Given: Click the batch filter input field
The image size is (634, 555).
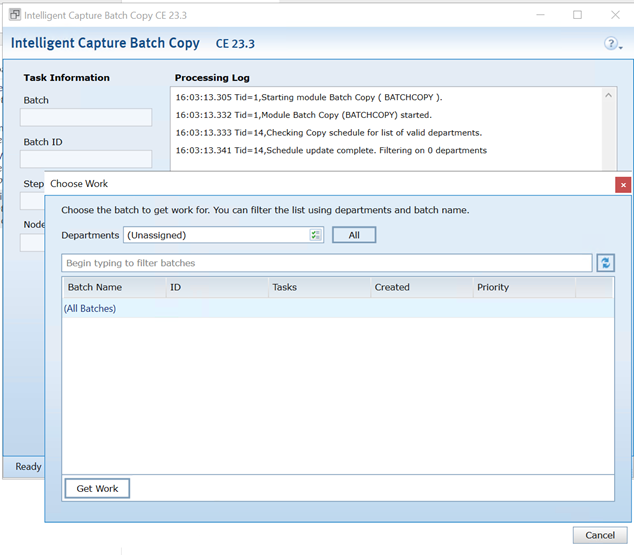Looking at the screenshot, I should tap(327, 263).
